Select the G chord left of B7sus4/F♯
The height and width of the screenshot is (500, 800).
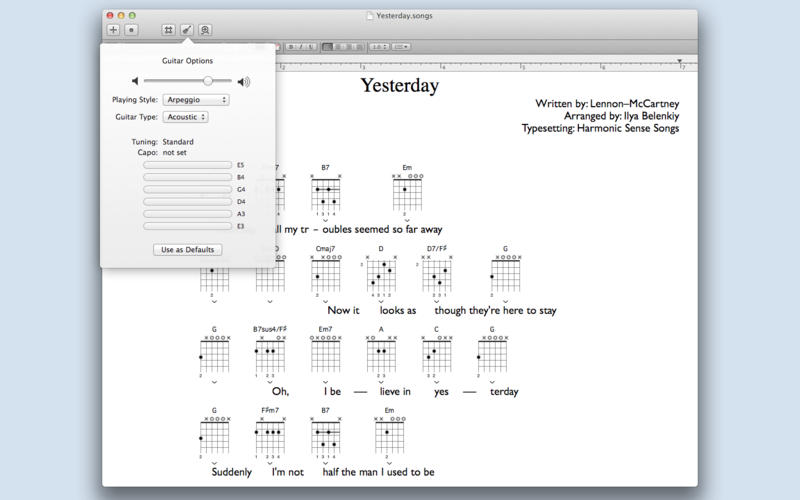click(214, 353)
